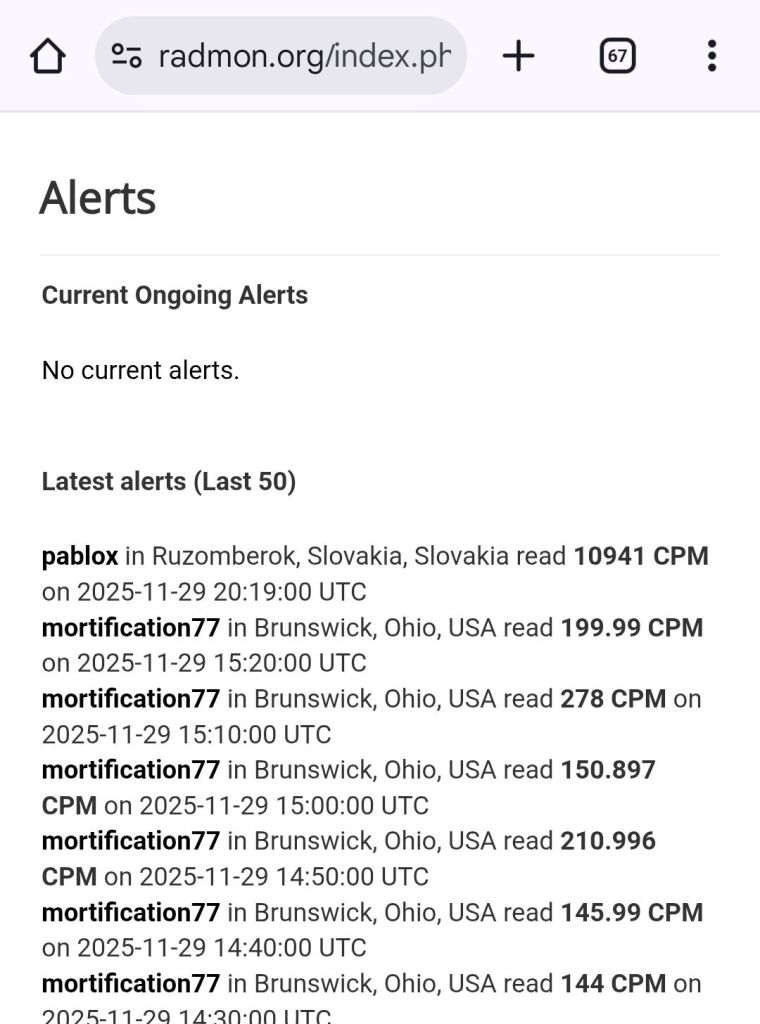Click mortification77 on the 144 CPM alert
This screenshot has height=1024, width=760.
(x=130, y=984)
